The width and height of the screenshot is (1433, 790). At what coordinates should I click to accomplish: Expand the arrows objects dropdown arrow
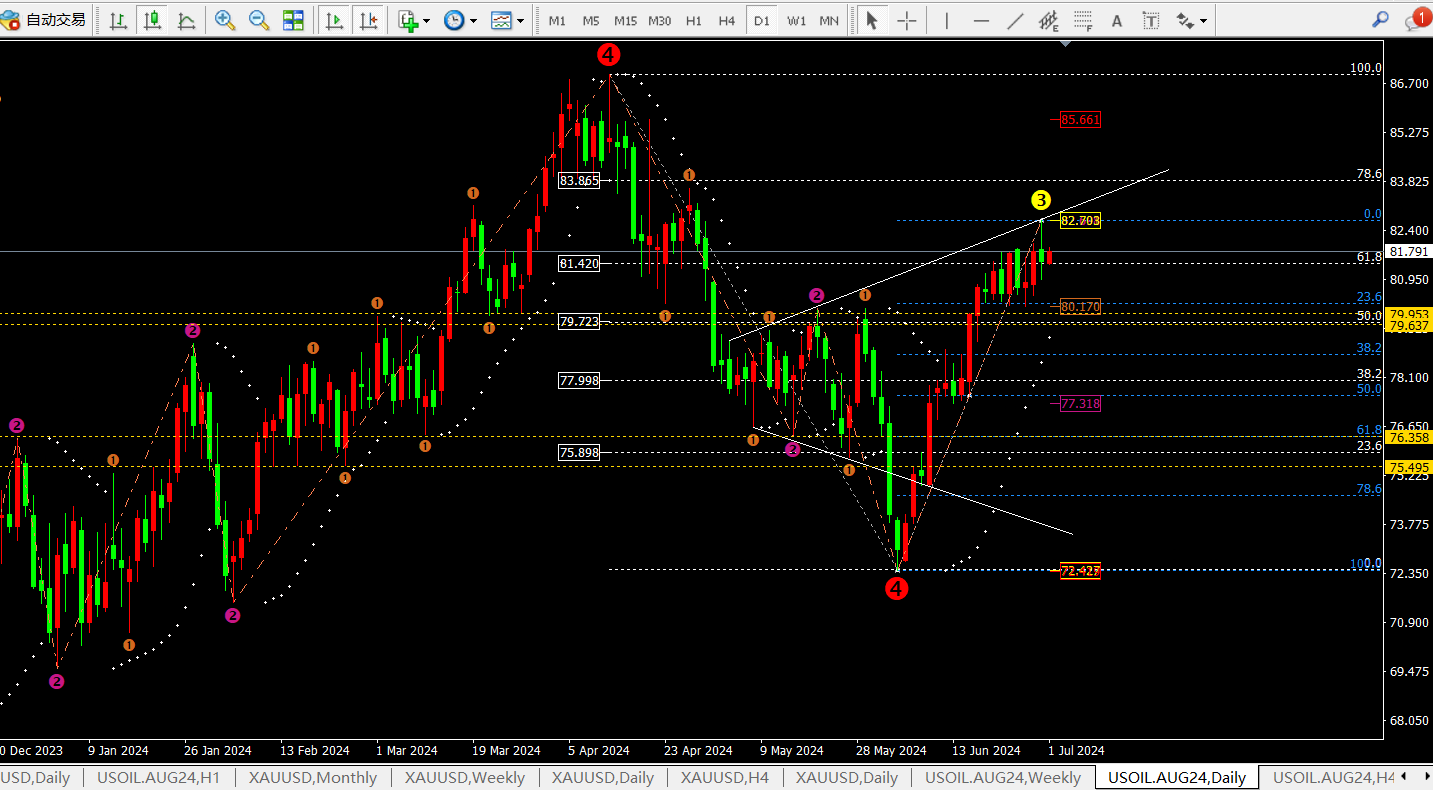[x=1203, y=21]
